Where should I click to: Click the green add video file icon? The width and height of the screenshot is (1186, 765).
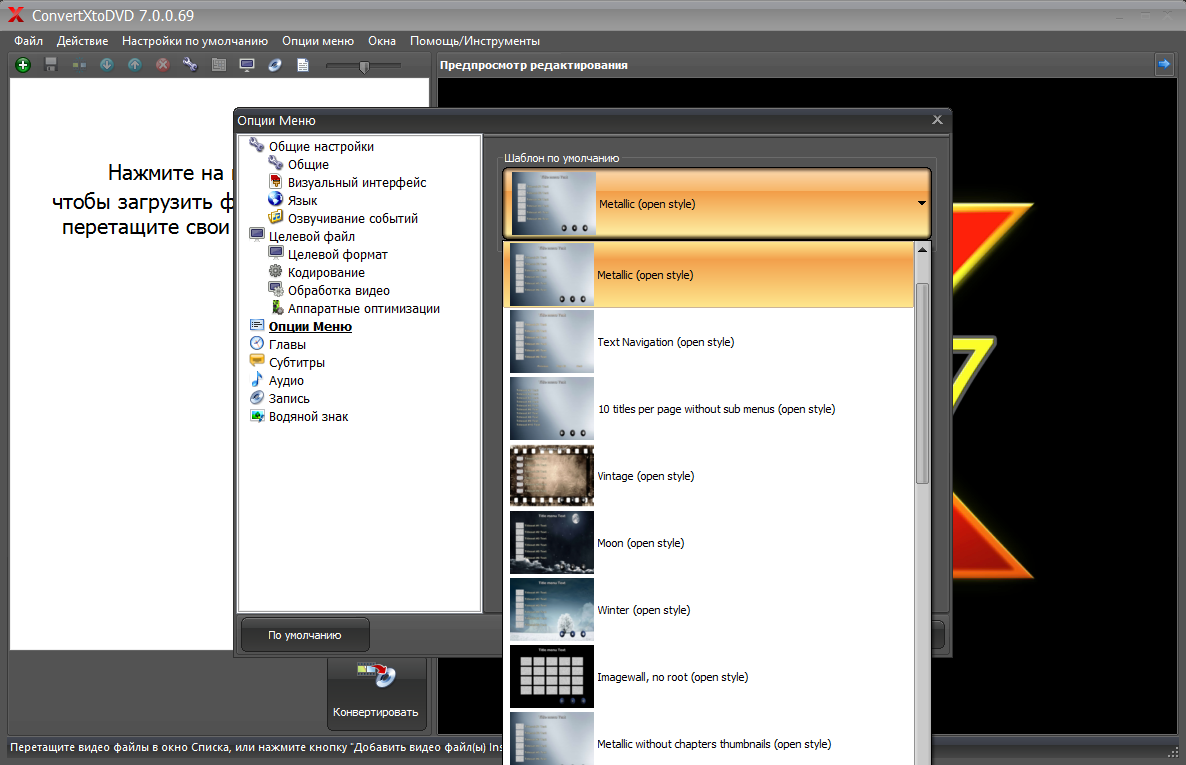pos(23,65)
